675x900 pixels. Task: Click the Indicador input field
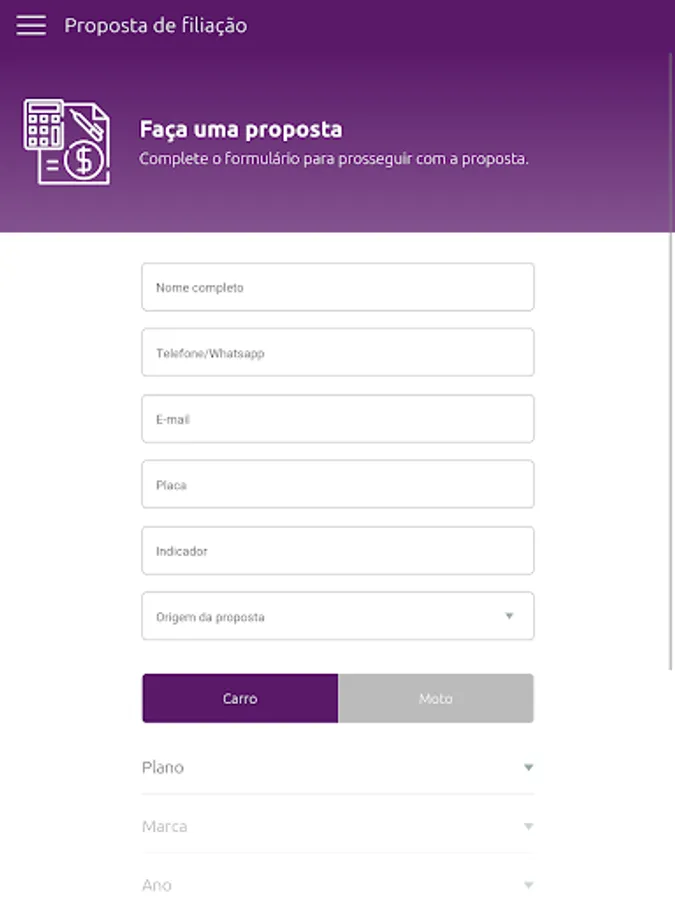coord(337,551)
